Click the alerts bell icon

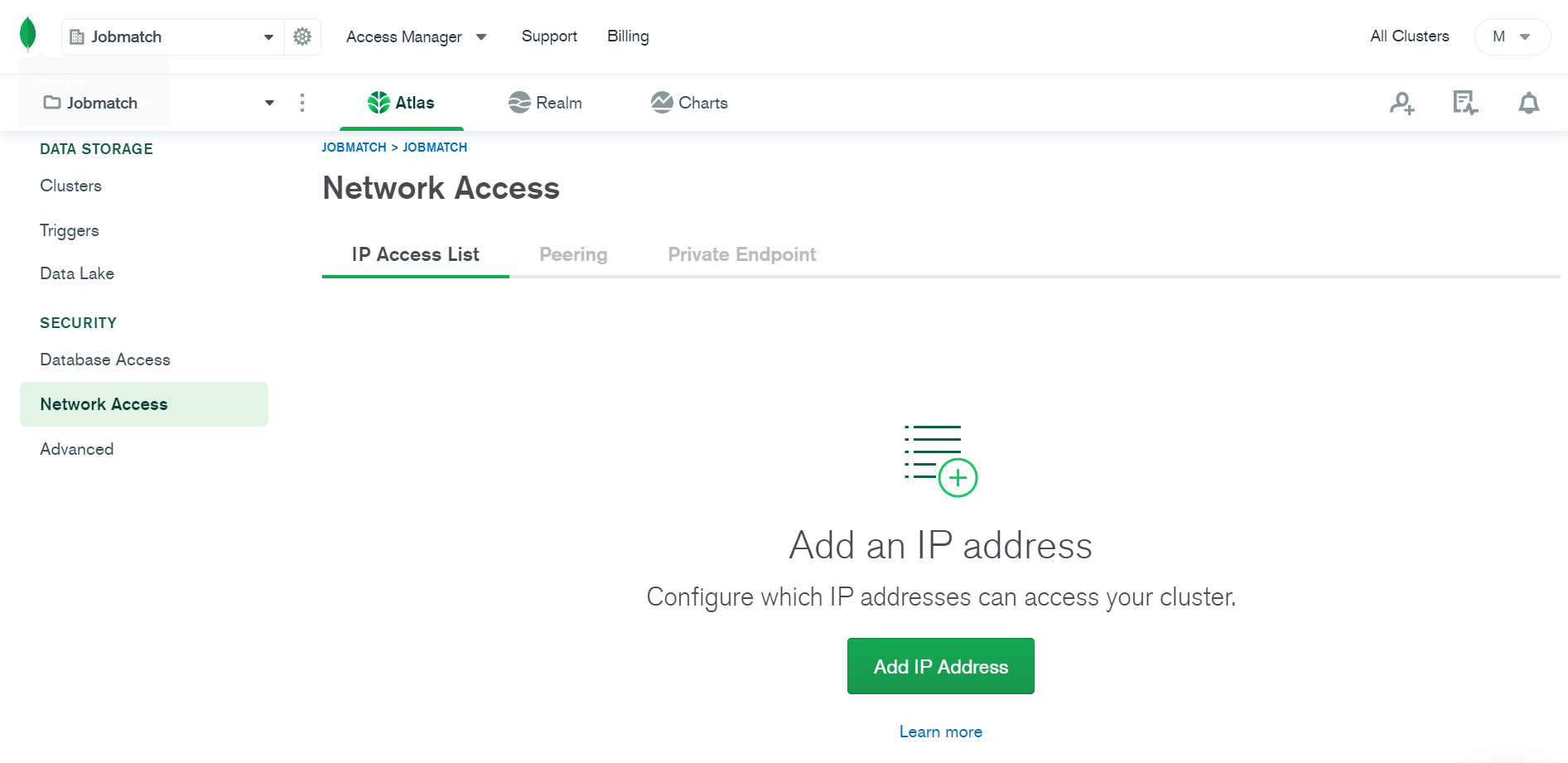pos(1528,103)
